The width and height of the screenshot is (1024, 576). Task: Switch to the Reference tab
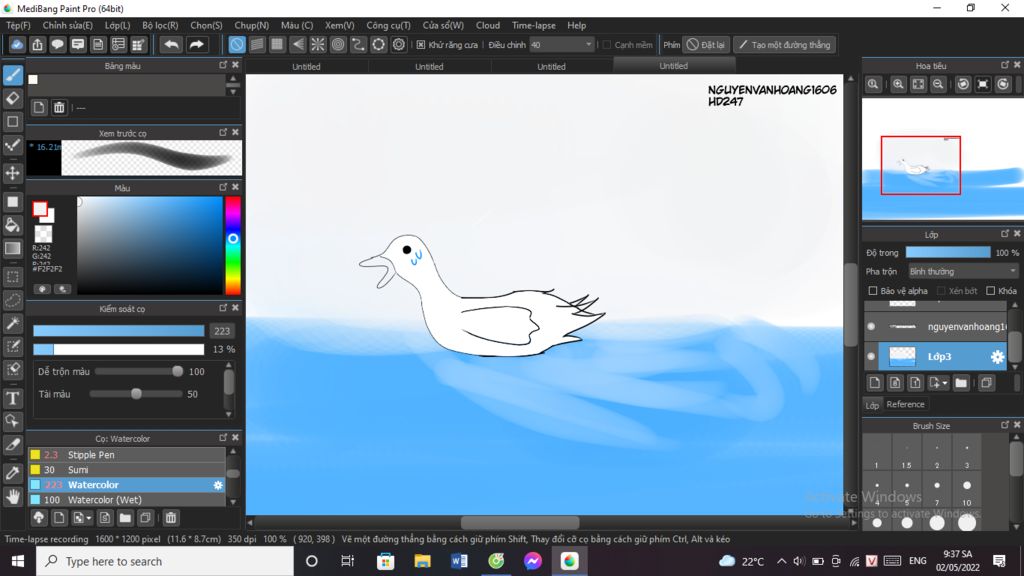[x=905, y=404]
